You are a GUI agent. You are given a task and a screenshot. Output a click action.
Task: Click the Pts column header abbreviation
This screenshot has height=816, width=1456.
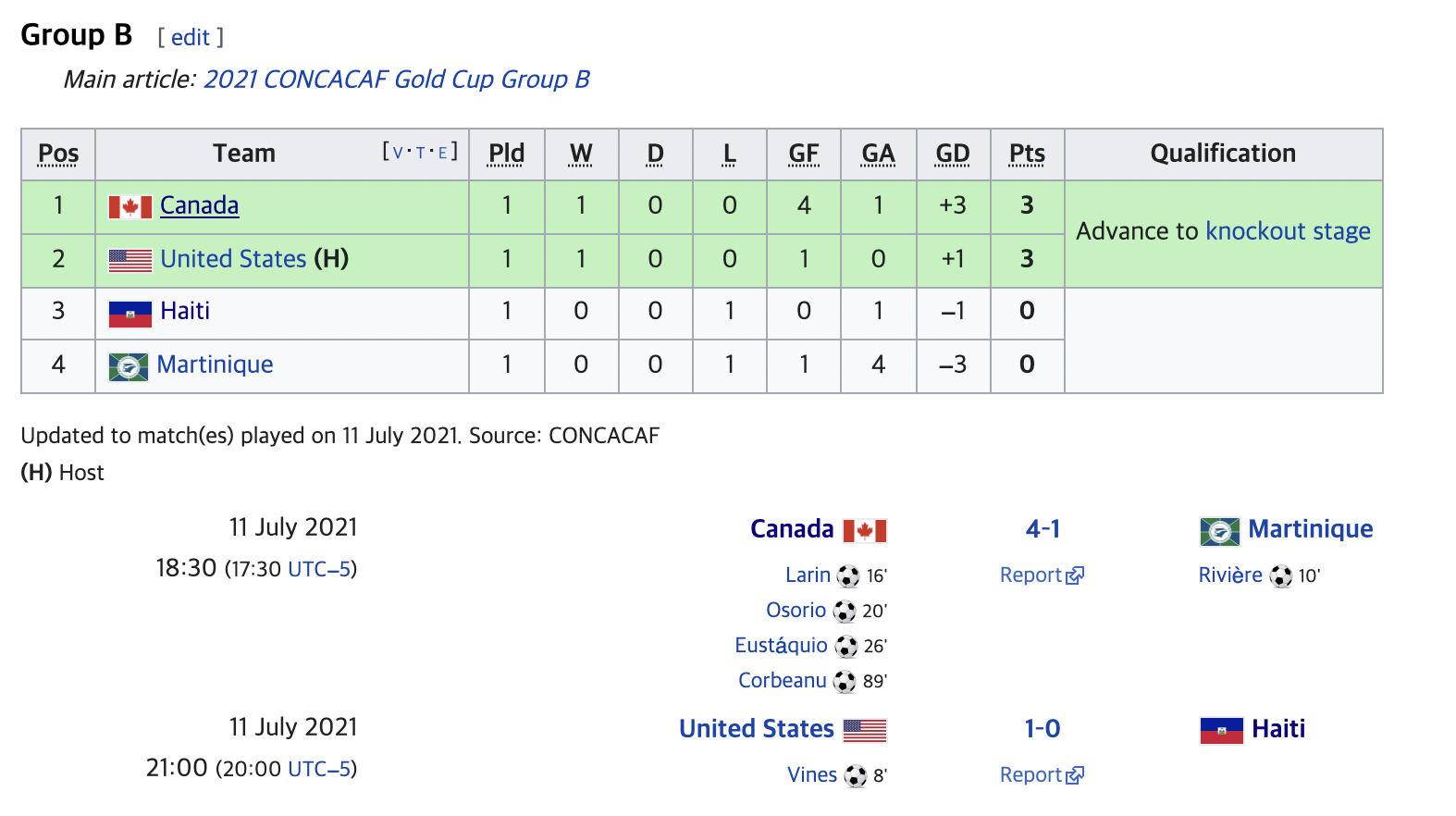click(x=1027, y=154)
